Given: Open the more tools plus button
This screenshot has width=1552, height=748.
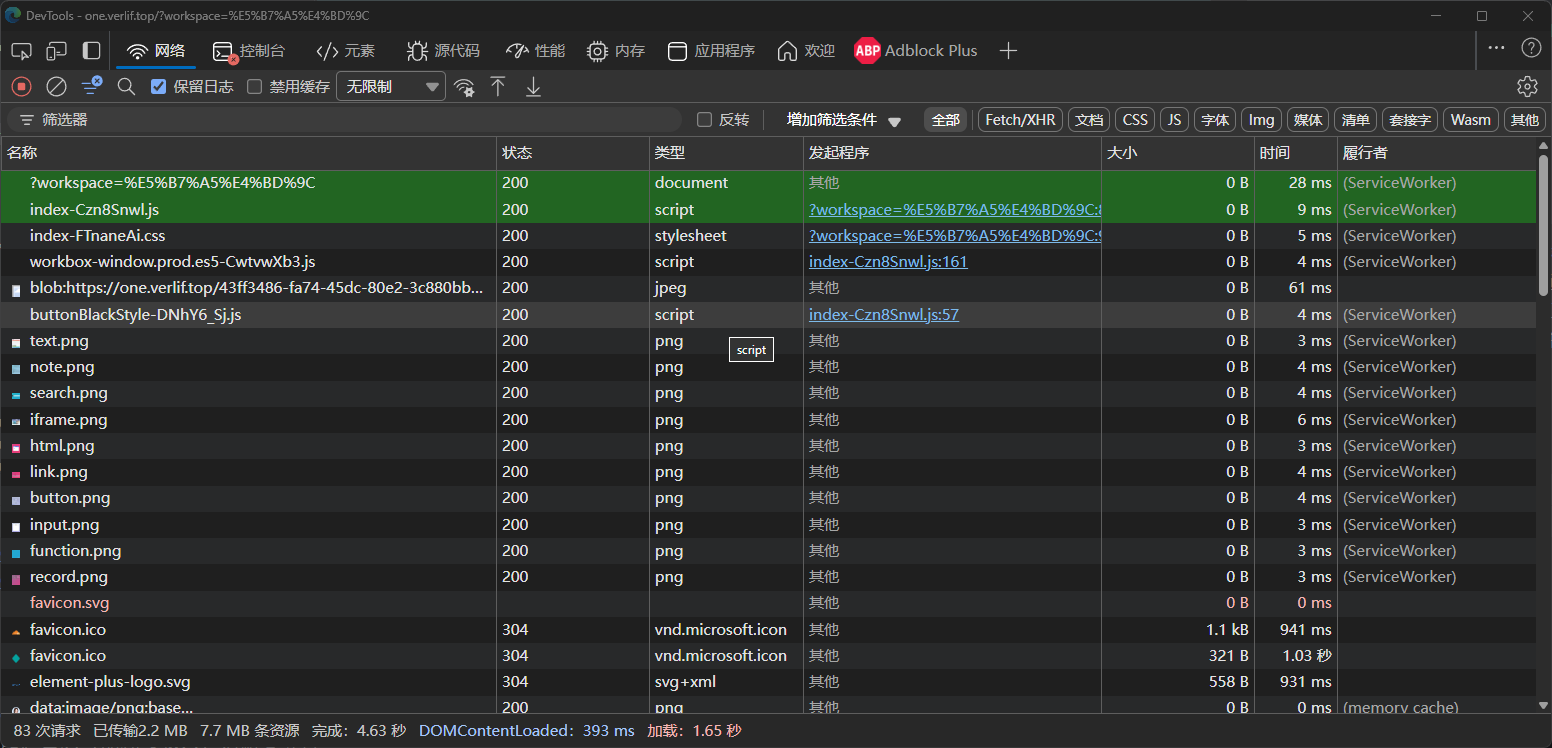Looking at the screenshot, I should pos(1008,51).
